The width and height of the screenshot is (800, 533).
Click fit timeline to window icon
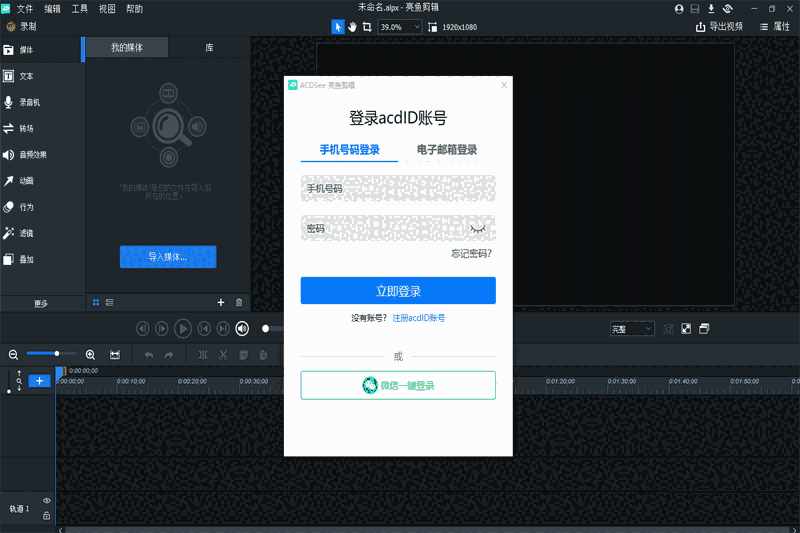[x=115, y=354]
